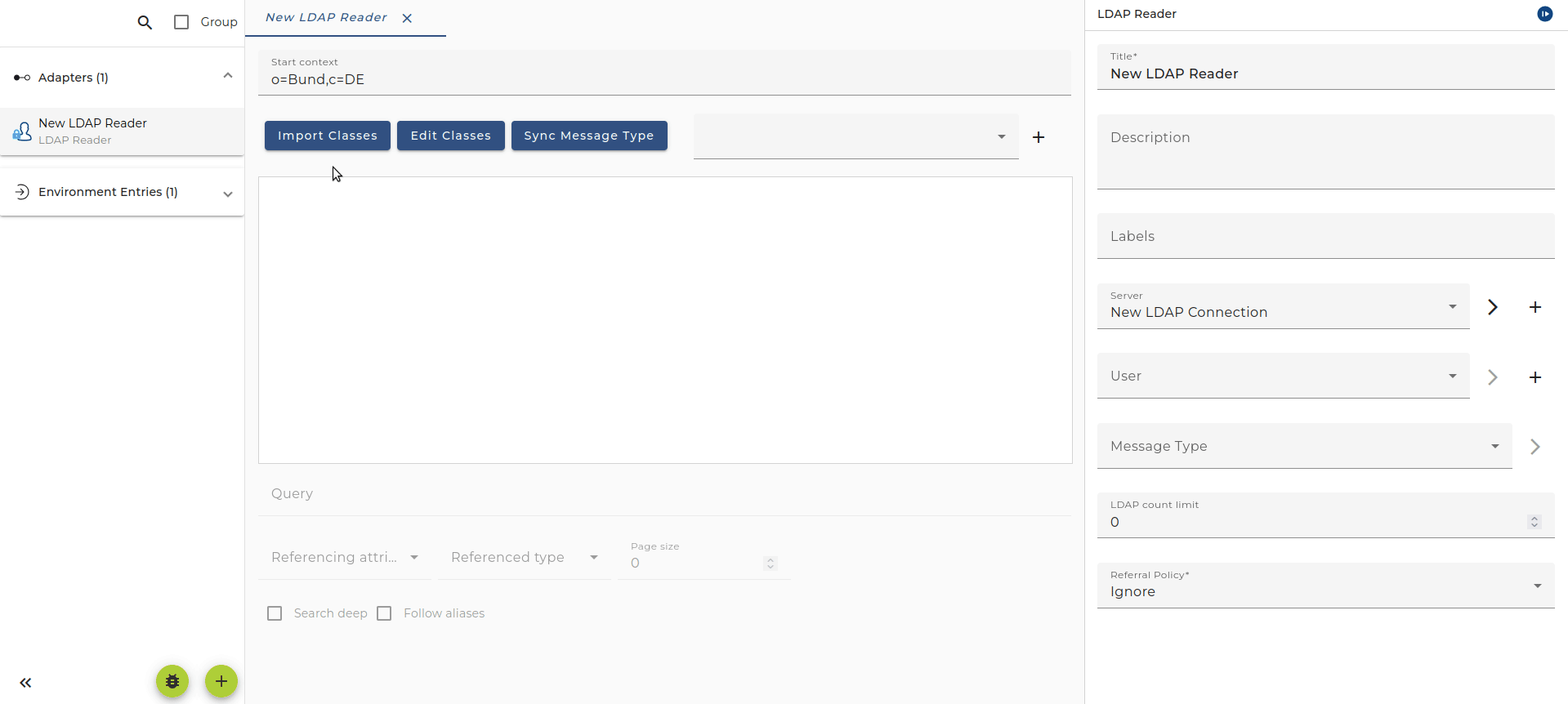The width and height of the screenshot is (1568, 704).
Task: Open the Referenced type dropdown
Action: (525, 557)
